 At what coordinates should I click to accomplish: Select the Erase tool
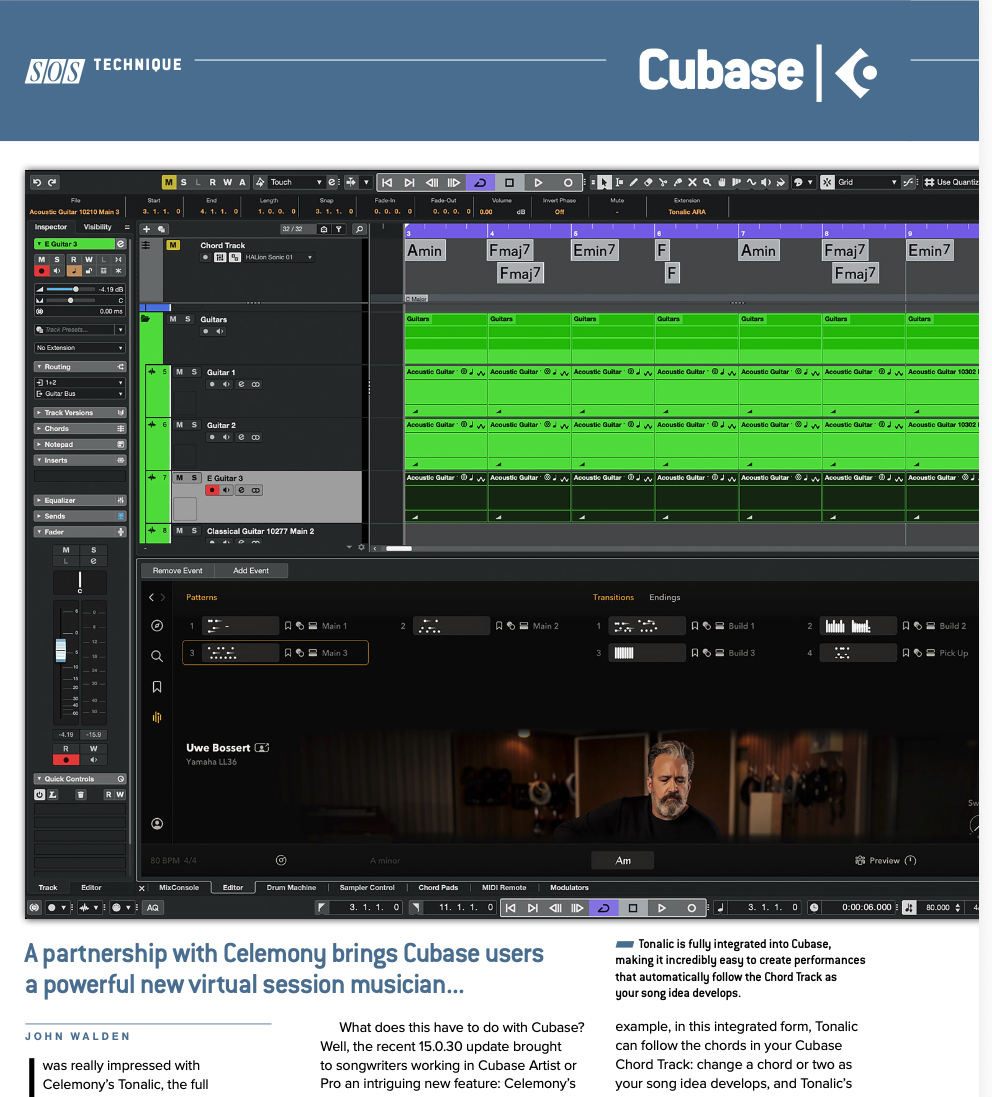649,183
